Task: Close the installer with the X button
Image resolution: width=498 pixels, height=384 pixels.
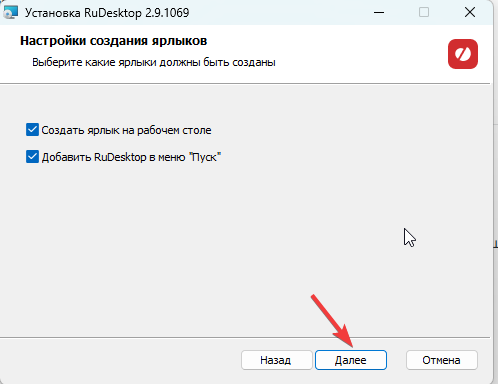Action: coord(470,13)
